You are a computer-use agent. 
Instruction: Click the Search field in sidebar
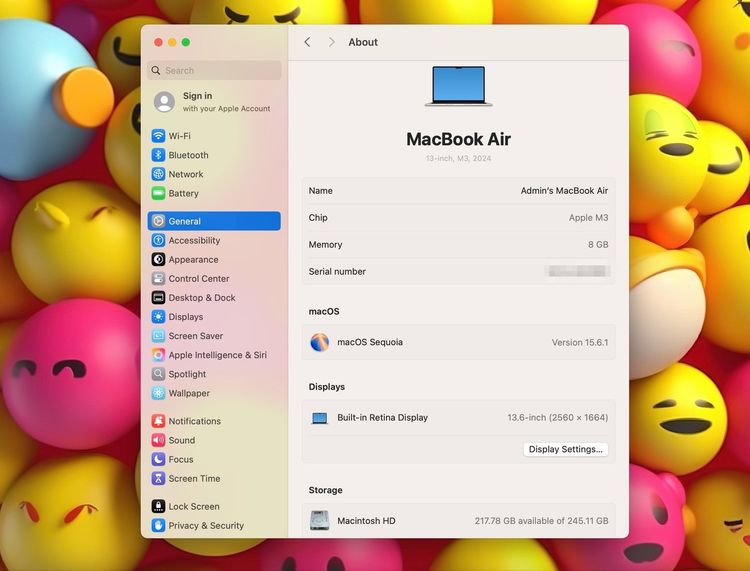(214, 70)
